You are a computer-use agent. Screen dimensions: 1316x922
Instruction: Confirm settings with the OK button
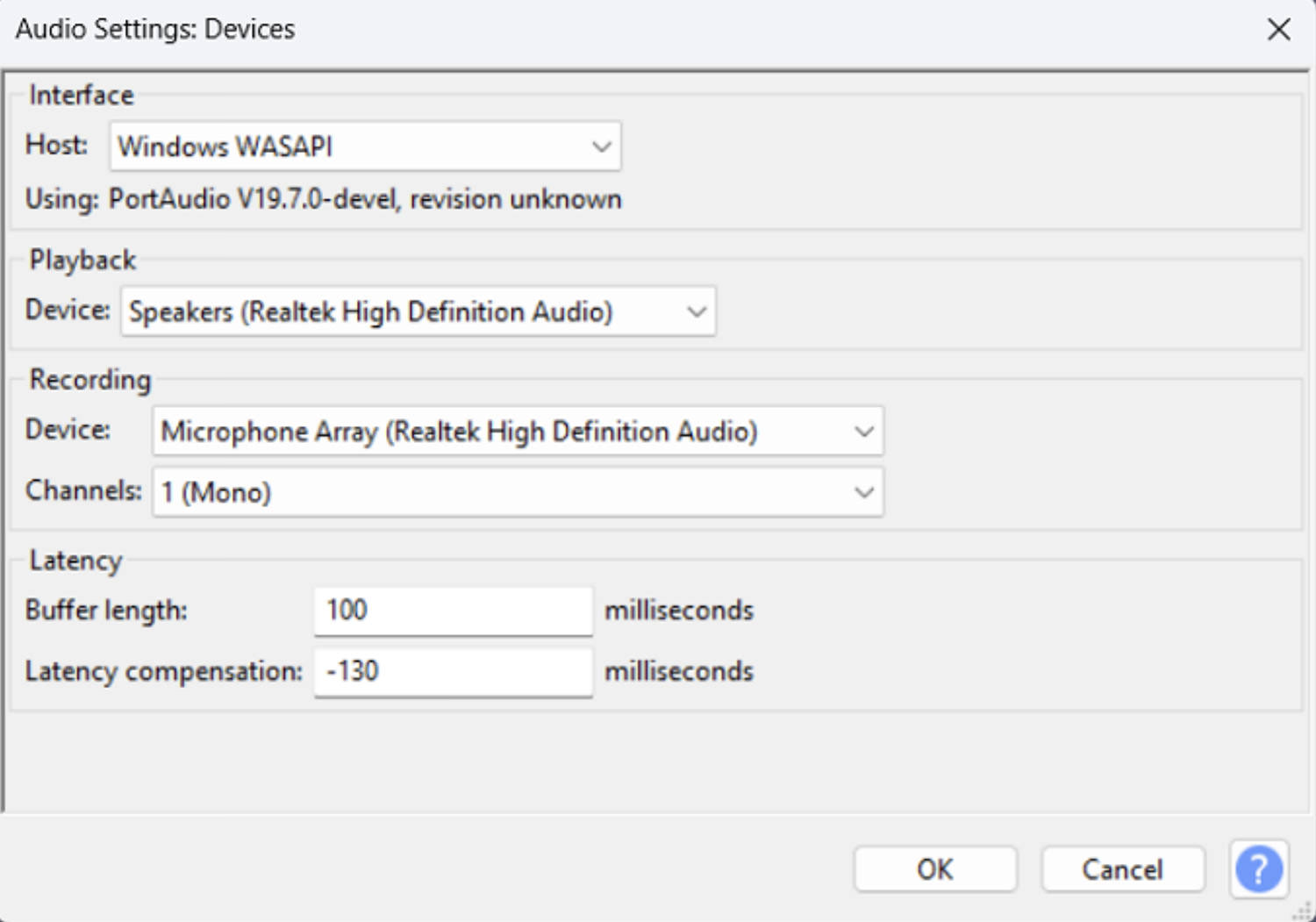(x=935, y=869)
